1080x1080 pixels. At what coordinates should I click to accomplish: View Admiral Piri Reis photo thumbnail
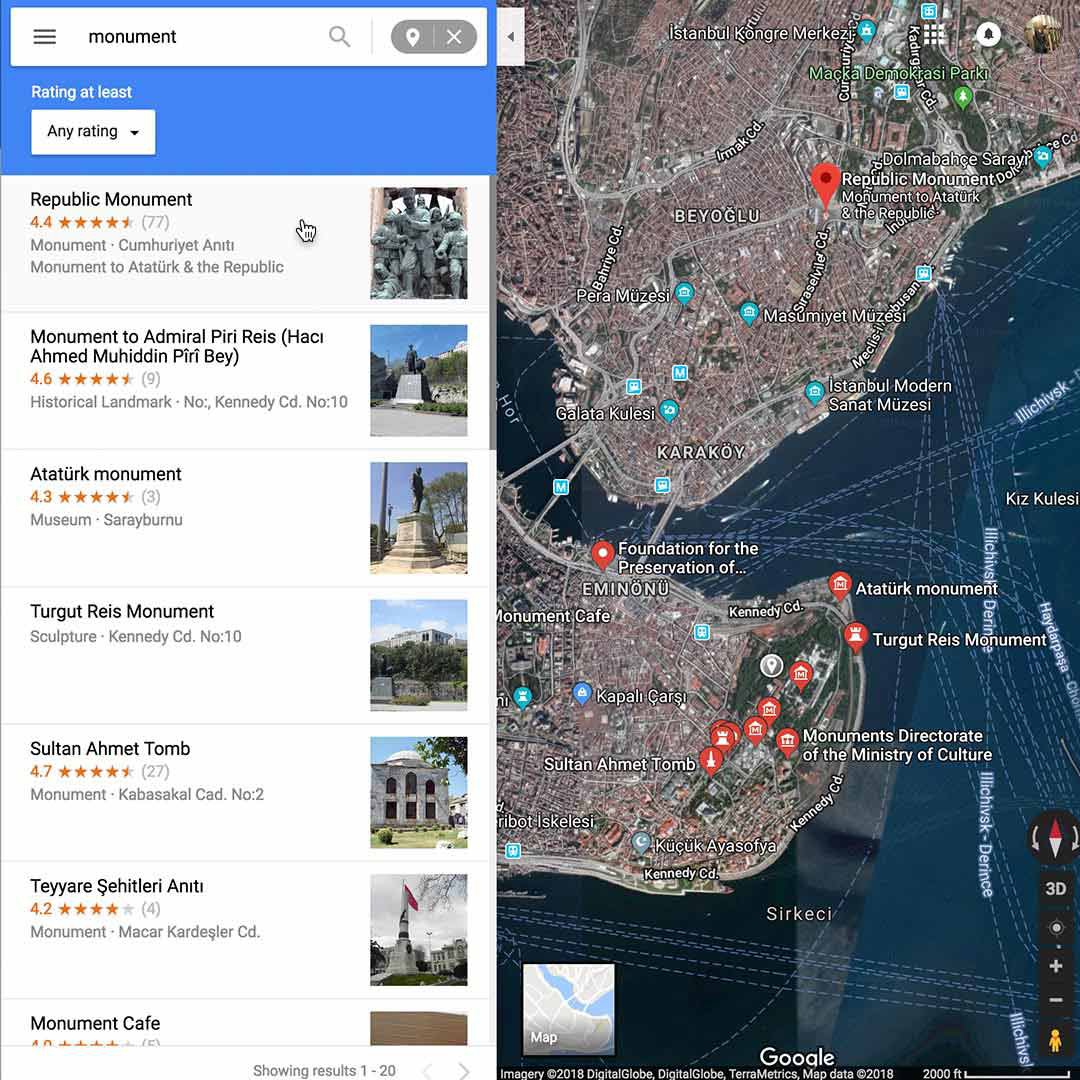click(419, 380)
